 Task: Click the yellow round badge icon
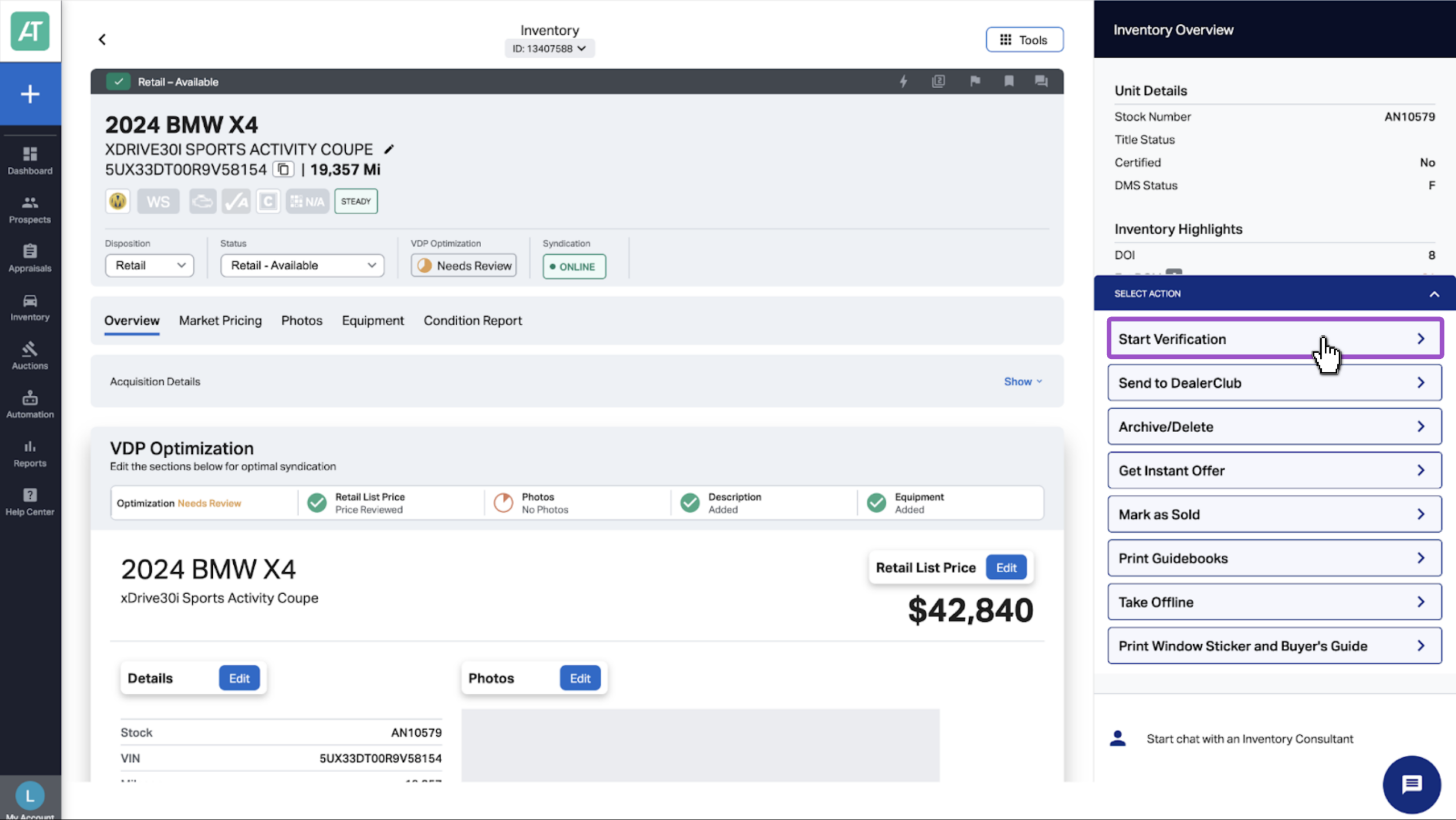pyautogui.click(x=118, y=201)
